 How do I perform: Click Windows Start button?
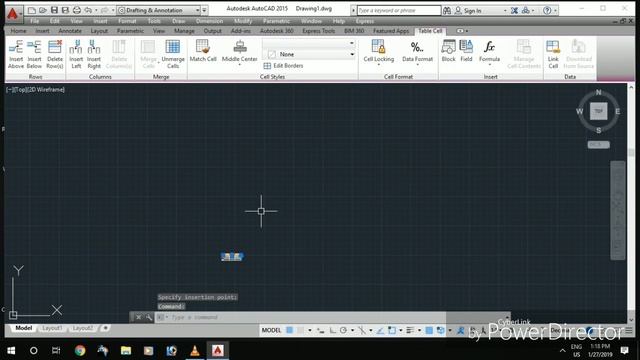(x=11, y=351)
